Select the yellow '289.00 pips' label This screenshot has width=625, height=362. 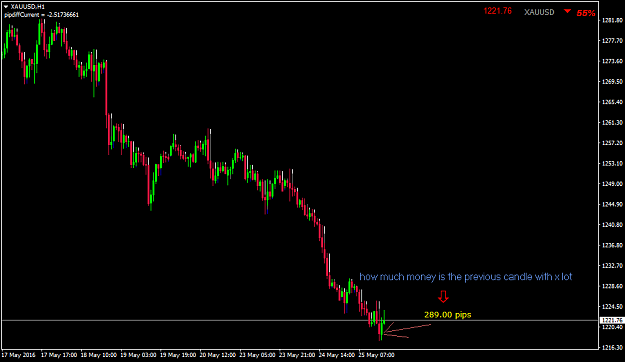(x=448, y=315)
